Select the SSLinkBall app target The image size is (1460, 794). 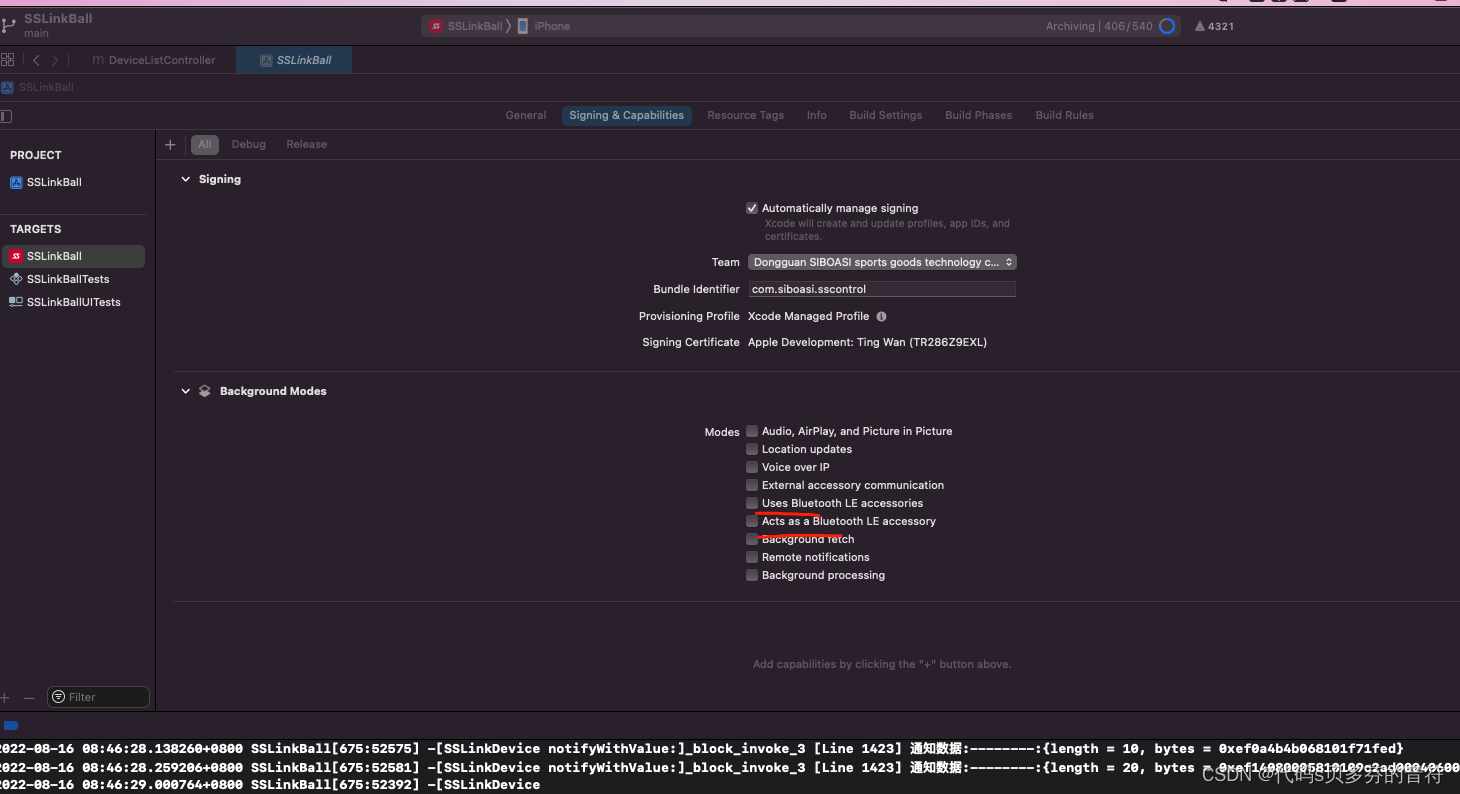73,256
